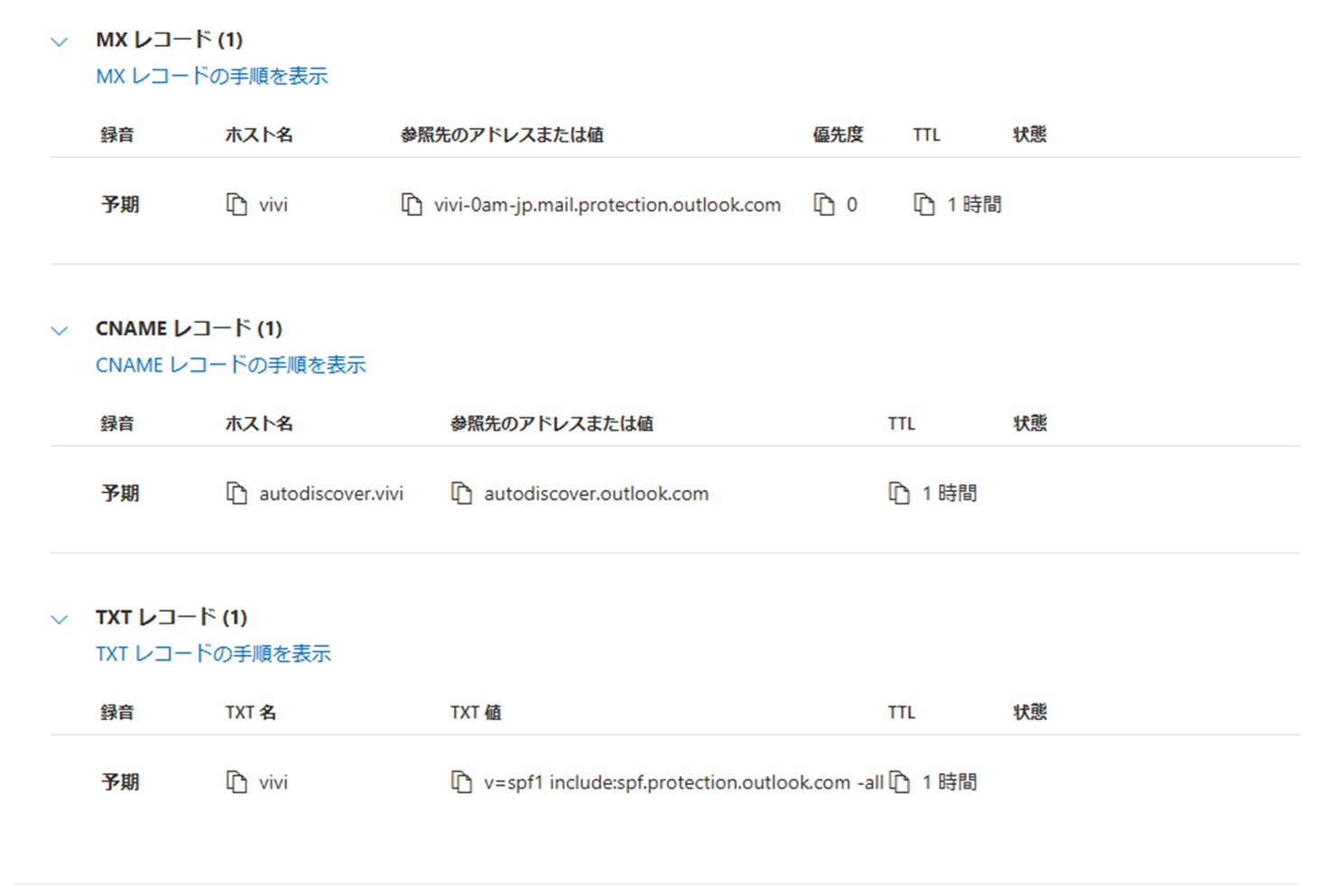
Task: Collapse the TXT レコード section
Action: [x=60, y=619]
